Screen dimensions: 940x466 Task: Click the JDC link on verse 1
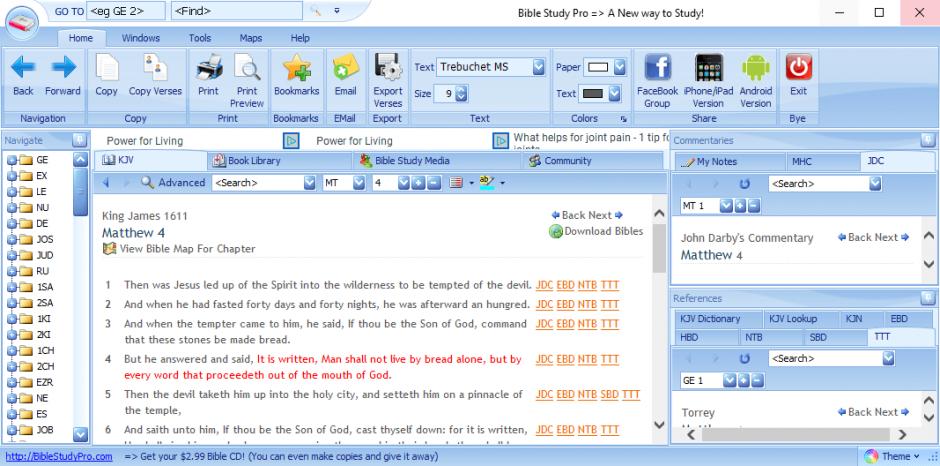coord(544,285)
